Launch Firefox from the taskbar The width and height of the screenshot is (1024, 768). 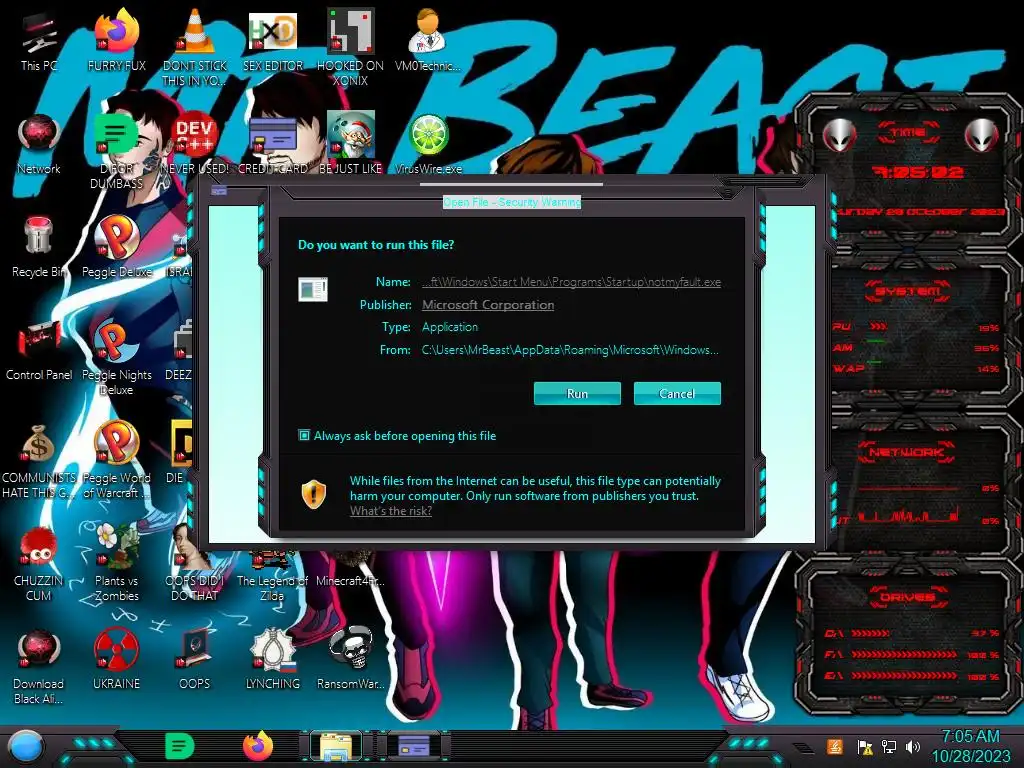click(x=258, y=746)
